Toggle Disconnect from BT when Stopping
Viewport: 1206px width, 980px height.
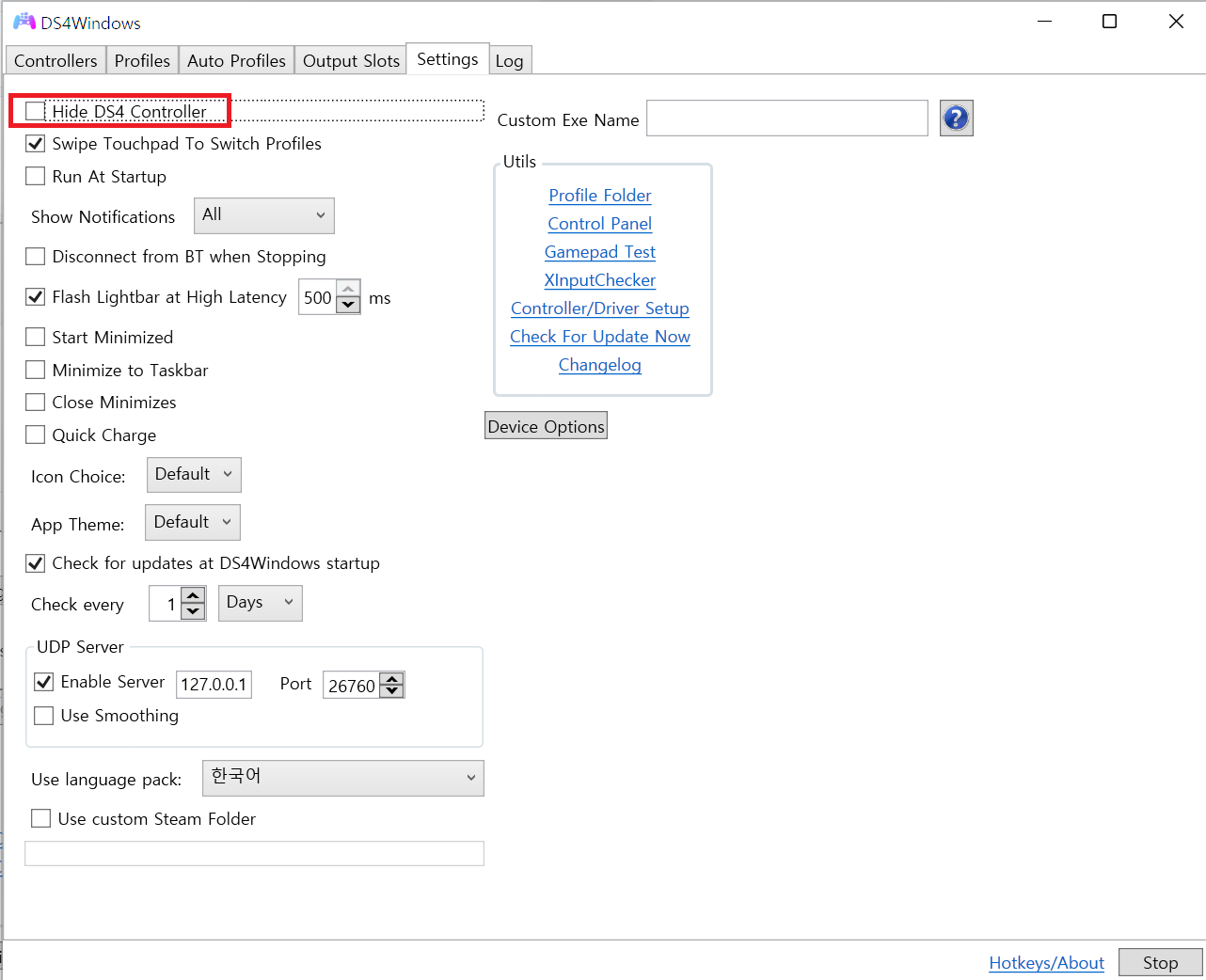pyautogui.click(x=35, y=257)
